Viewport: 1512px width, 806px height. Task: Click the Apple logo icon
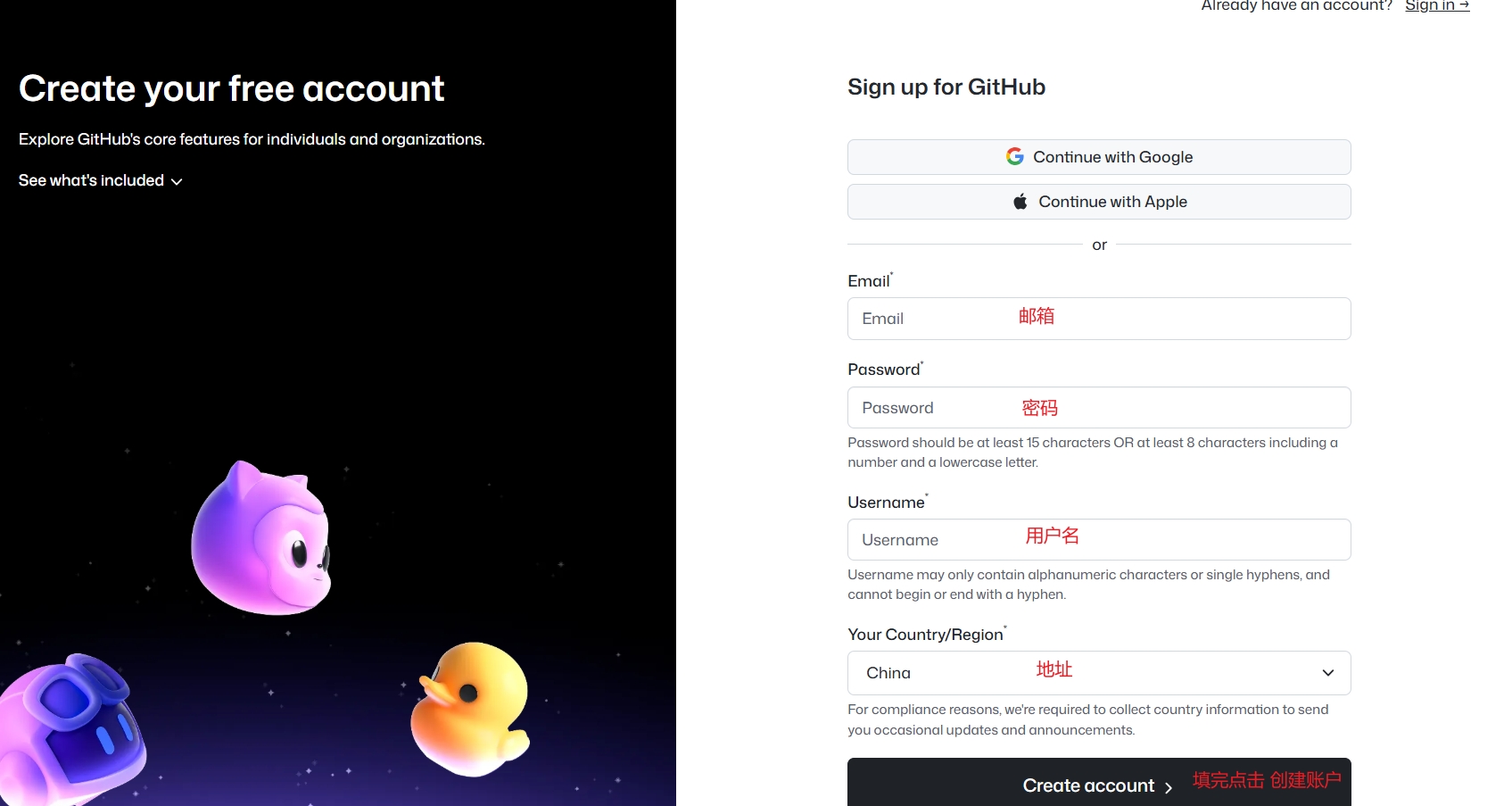(1020, 202)
